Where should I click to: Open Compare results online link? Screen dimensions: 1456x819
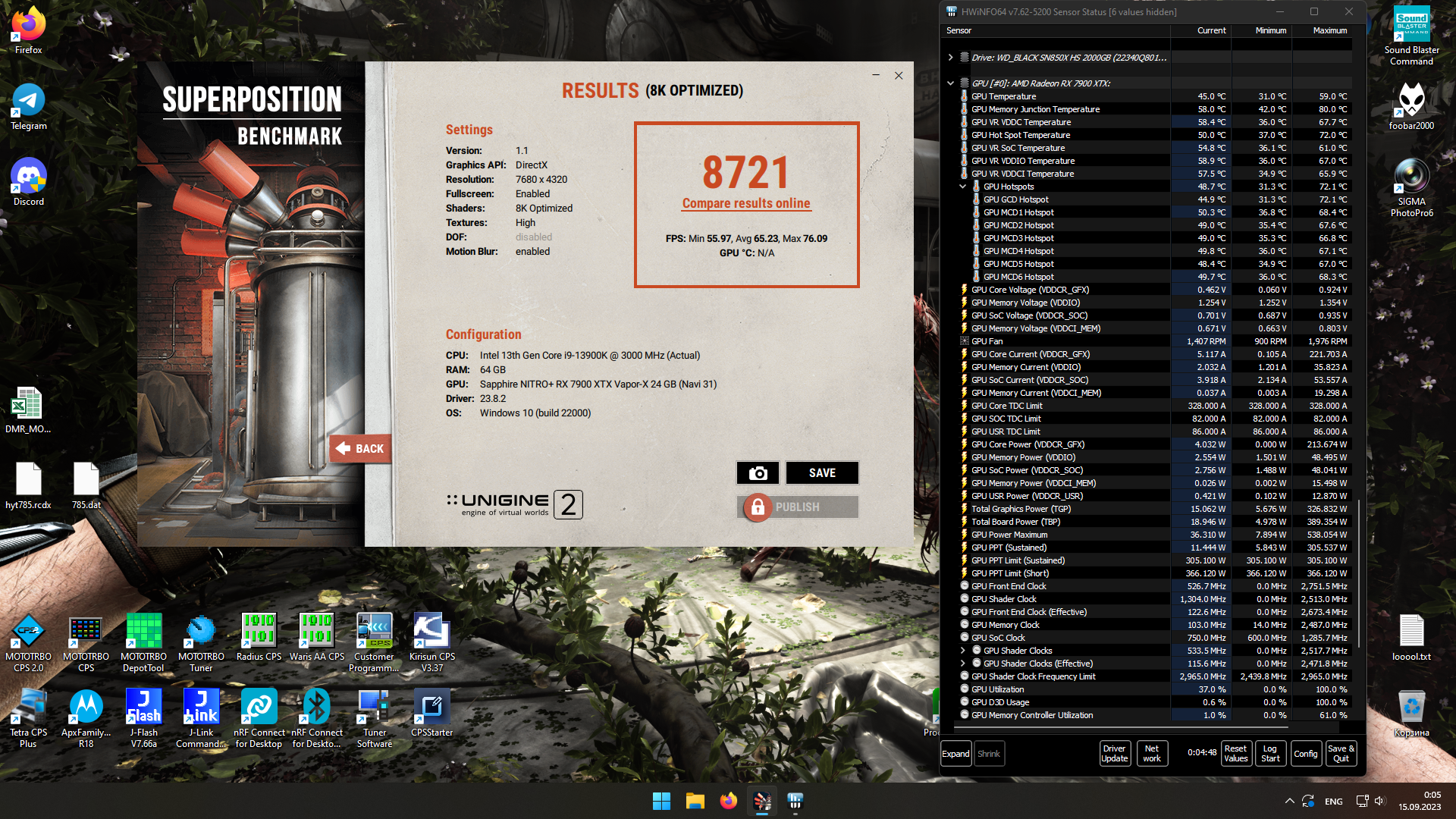pyautogui.click(x=746, y=203)
